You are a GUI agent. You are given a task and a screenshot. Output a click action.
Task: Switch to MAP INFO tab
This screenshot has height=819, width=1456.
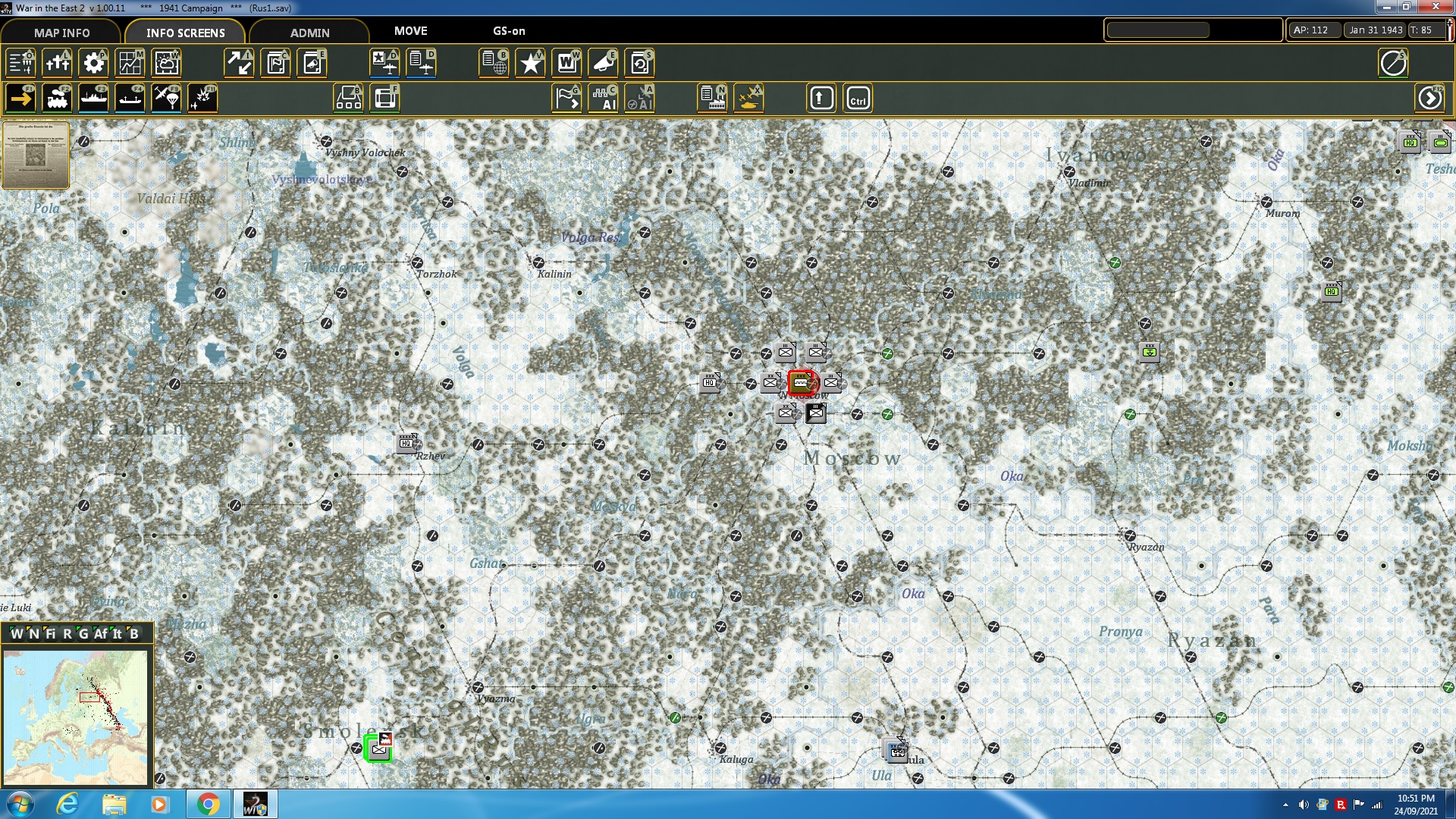61,33
